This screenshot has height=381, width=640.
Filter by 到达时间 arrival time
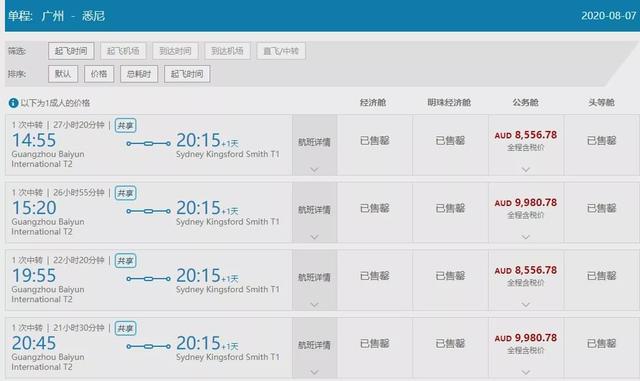point(176,51)
